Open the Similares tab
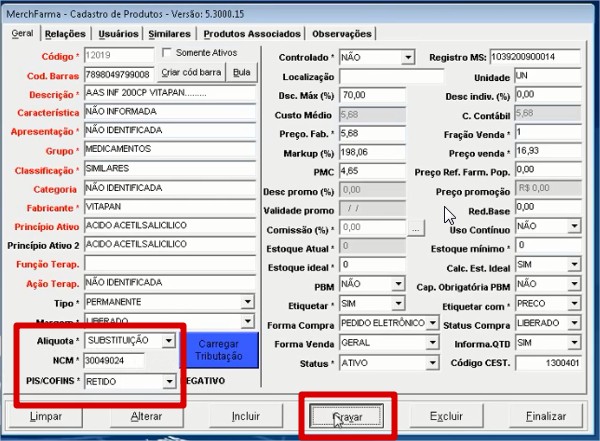This screenshot has width=600, height=441. tap(168, 34)
